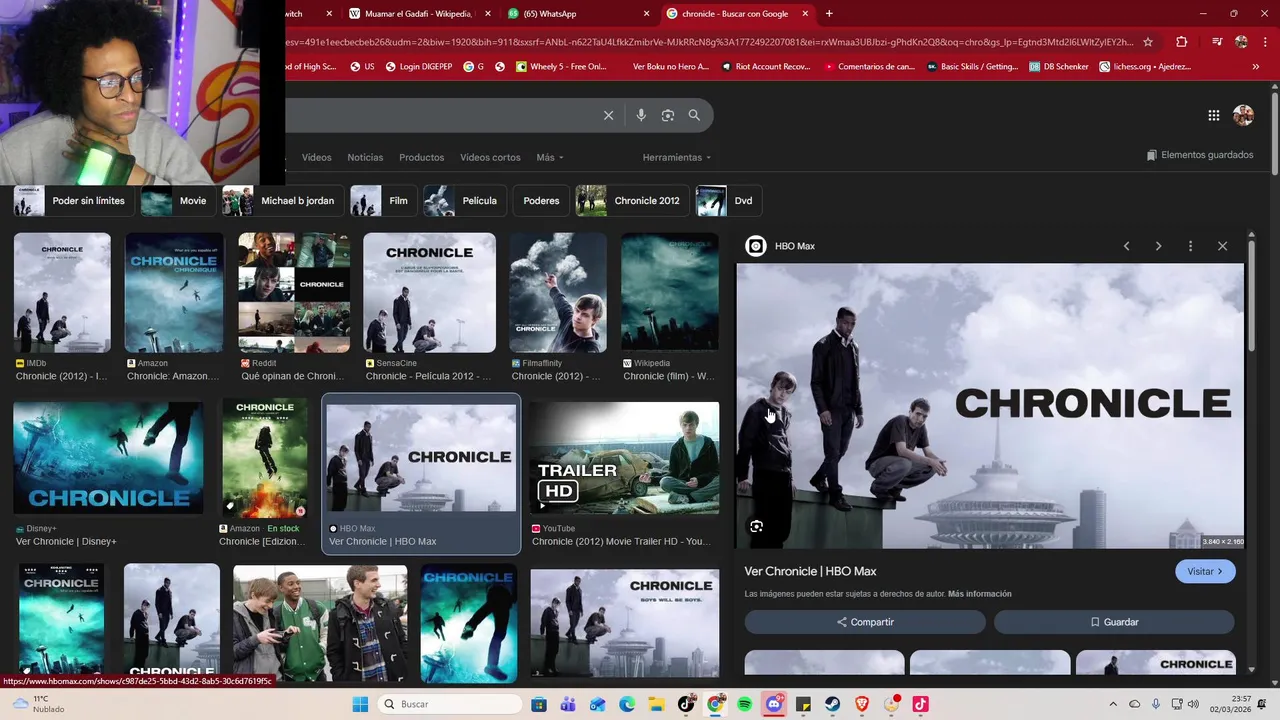Click the magnifier search submit icon

(x=694, y=115)
